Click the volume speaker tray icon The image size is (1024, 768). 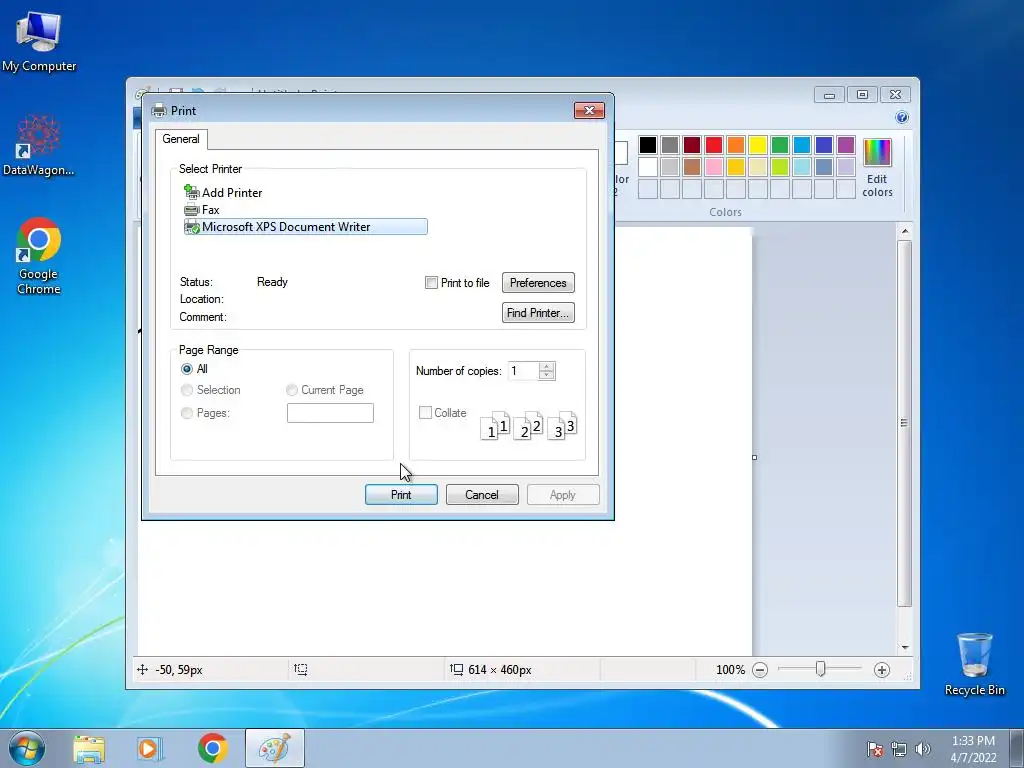pyautogui.click(x=923, y=749)
